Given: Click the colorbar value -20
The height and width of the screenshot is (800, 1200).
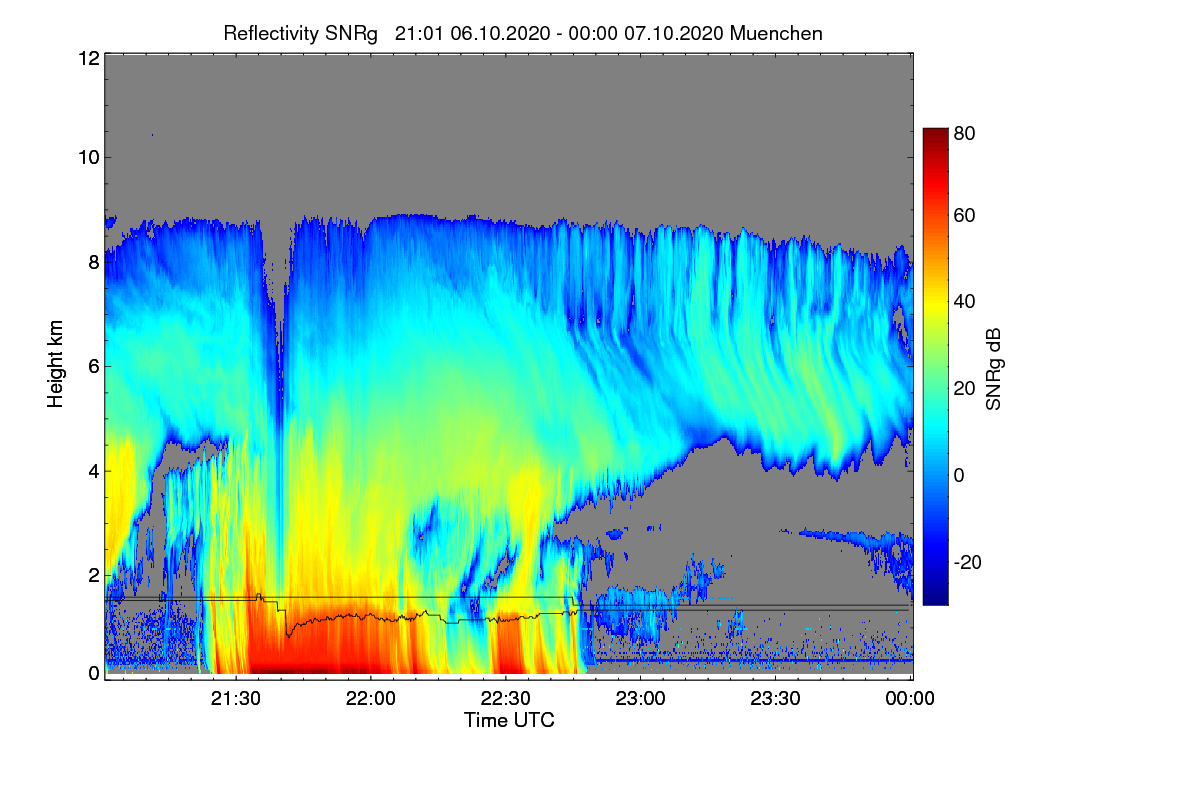Looking at the screenshot, I should point(967,562).
